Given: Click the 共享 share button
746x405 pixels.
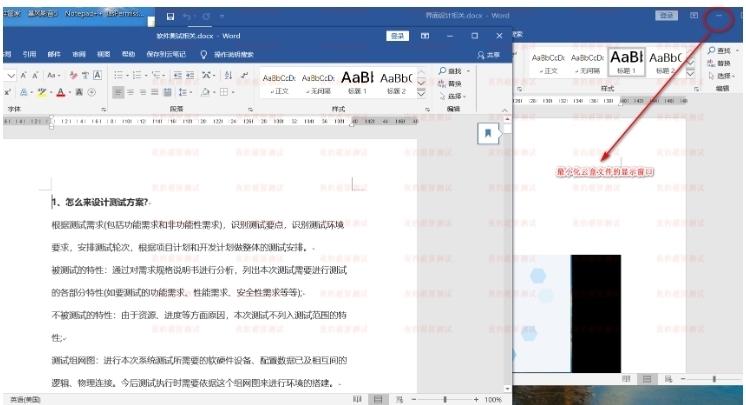Looking at the screenshot, I should [488, 55].
